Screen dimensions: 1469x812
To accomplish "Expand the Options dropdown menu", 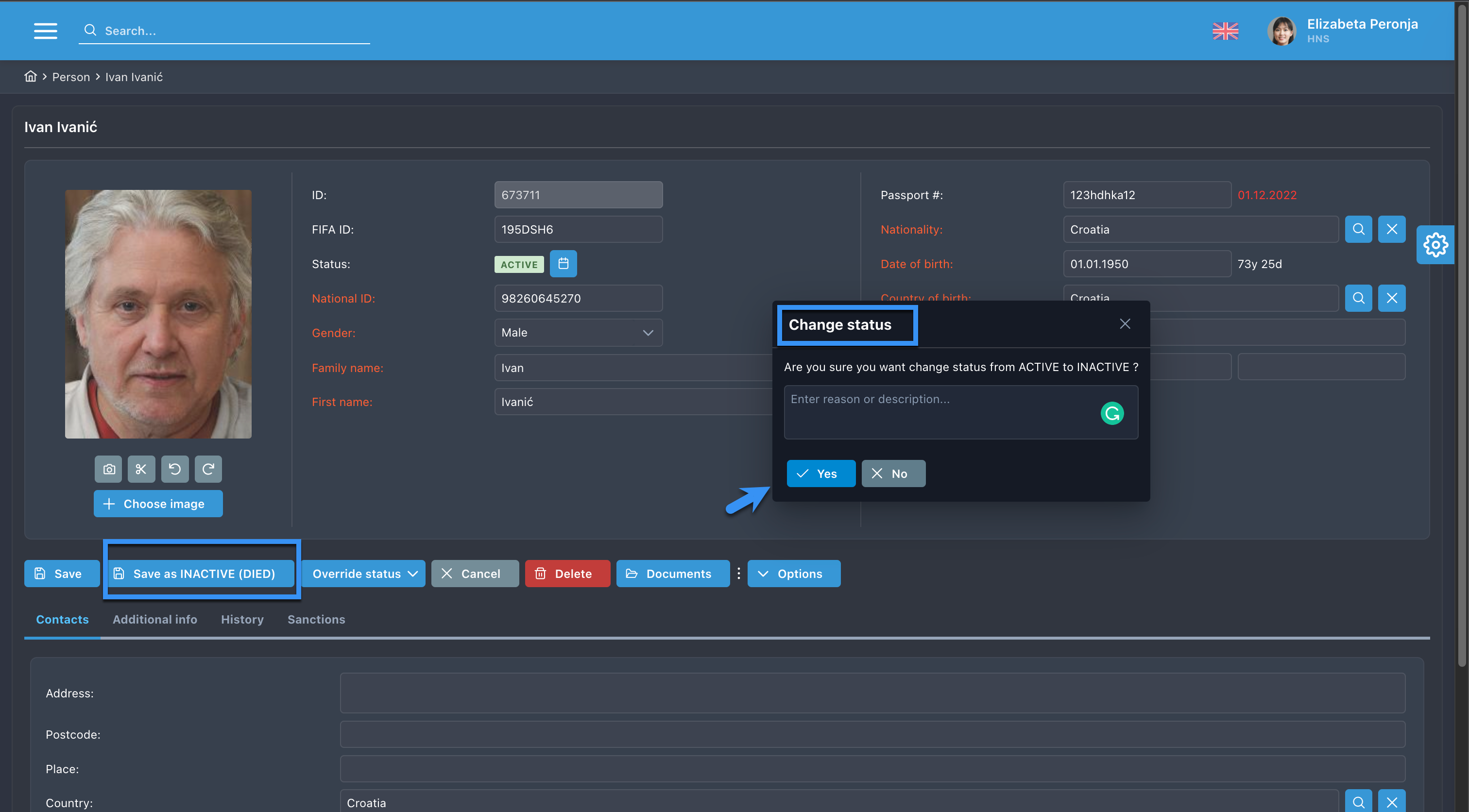I will click(x=793, y=574).
